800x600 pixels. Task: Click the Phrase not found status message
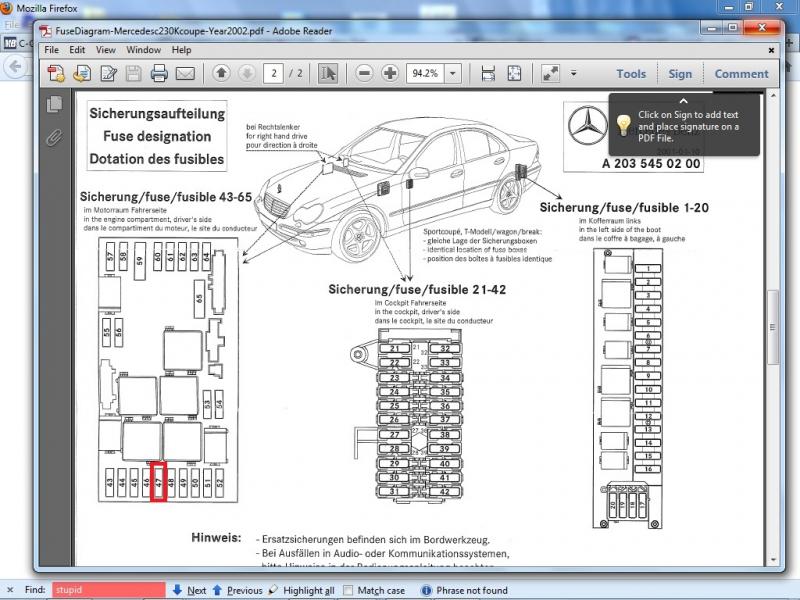coord(472,590)
